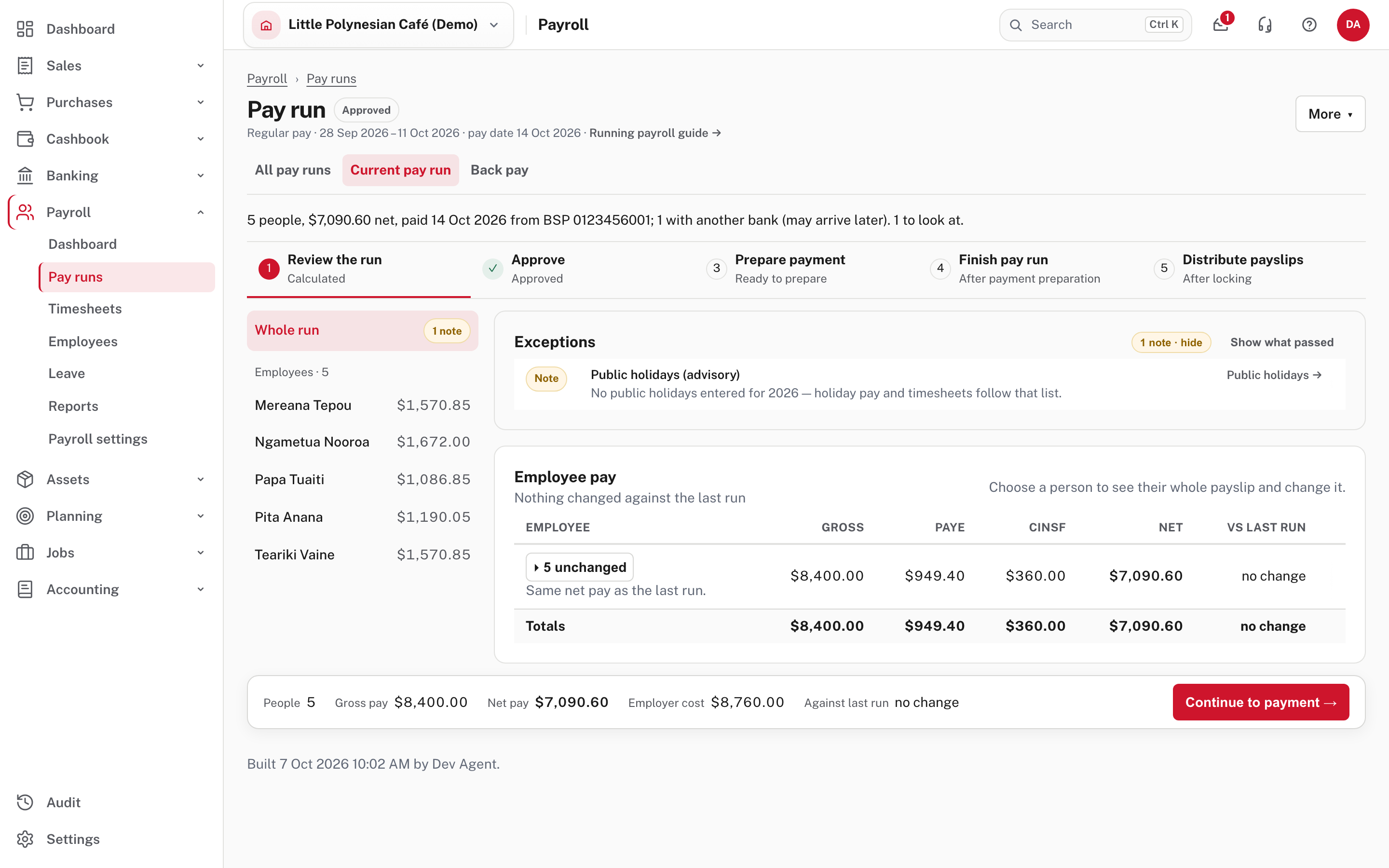Follow the Public holidays link
Viewport: 1389px width, 868px height.
pyautogui.click(x=1274, y=375)
